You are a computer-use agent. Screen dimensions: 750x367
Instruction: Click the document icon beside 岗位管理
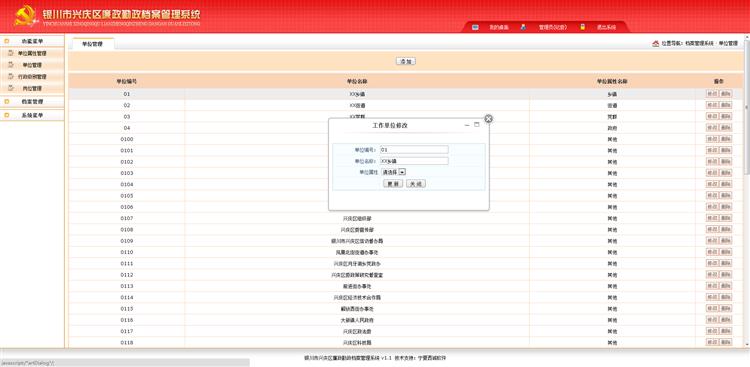pyautogui.click(x=11, y=88)
